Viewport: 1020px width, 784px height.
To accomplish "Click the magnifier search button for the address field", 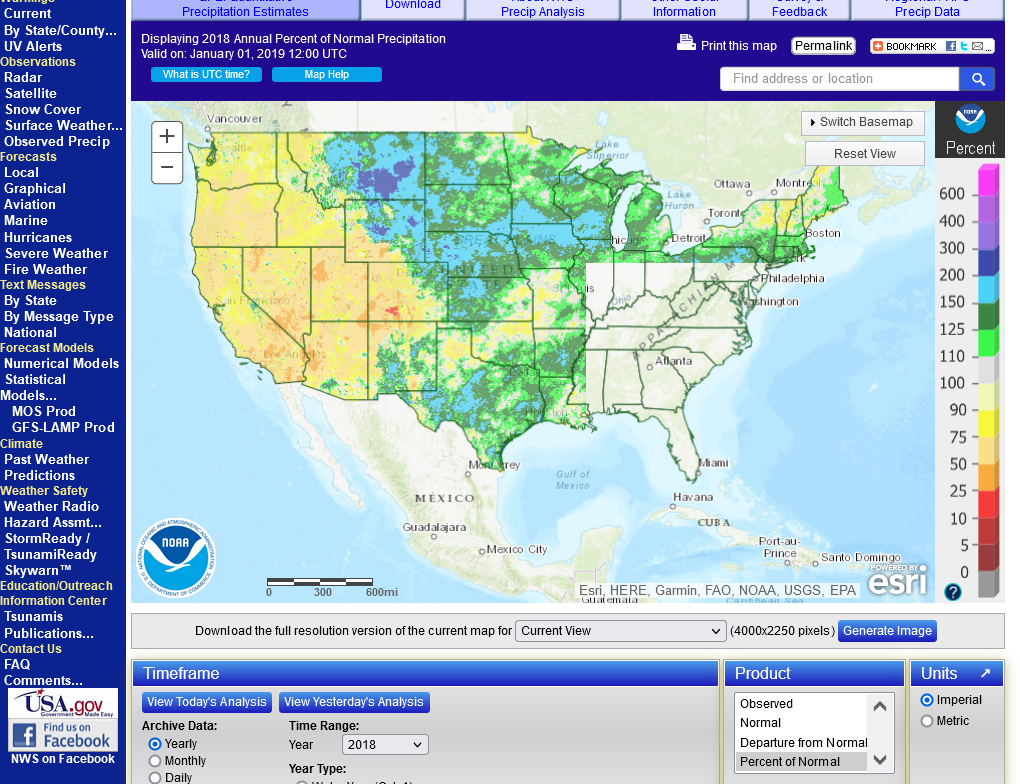I will 978,79.
